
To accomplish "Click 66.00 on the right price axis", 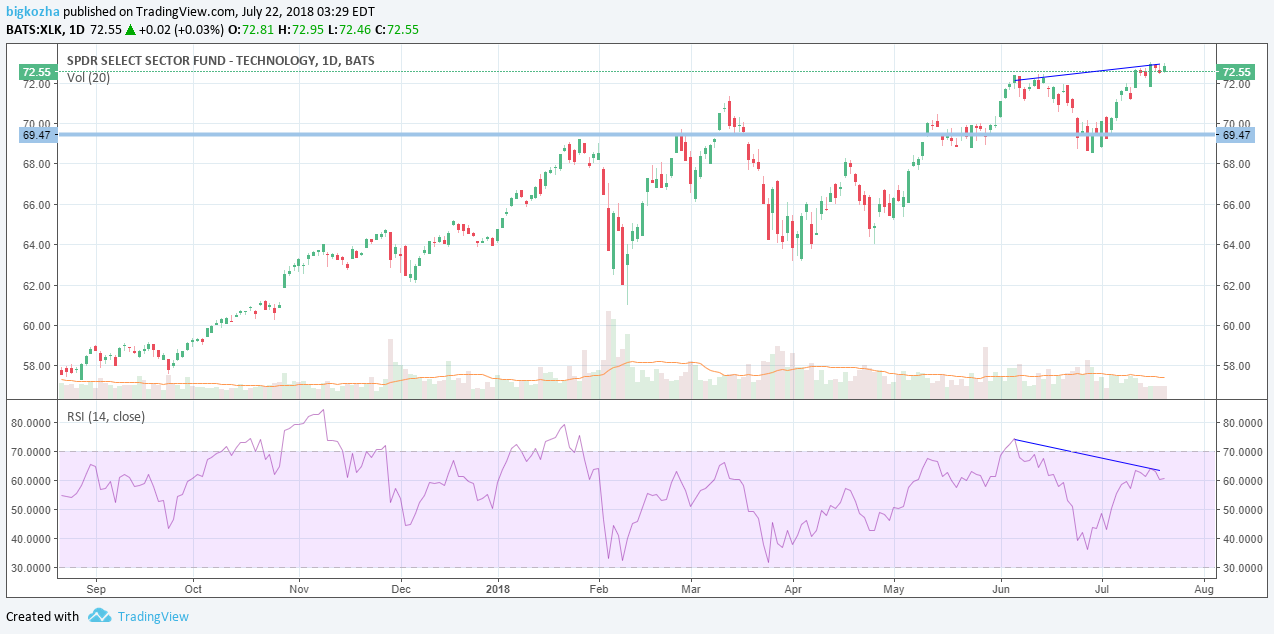I will pyautogui.click(x=1238, y=205).
